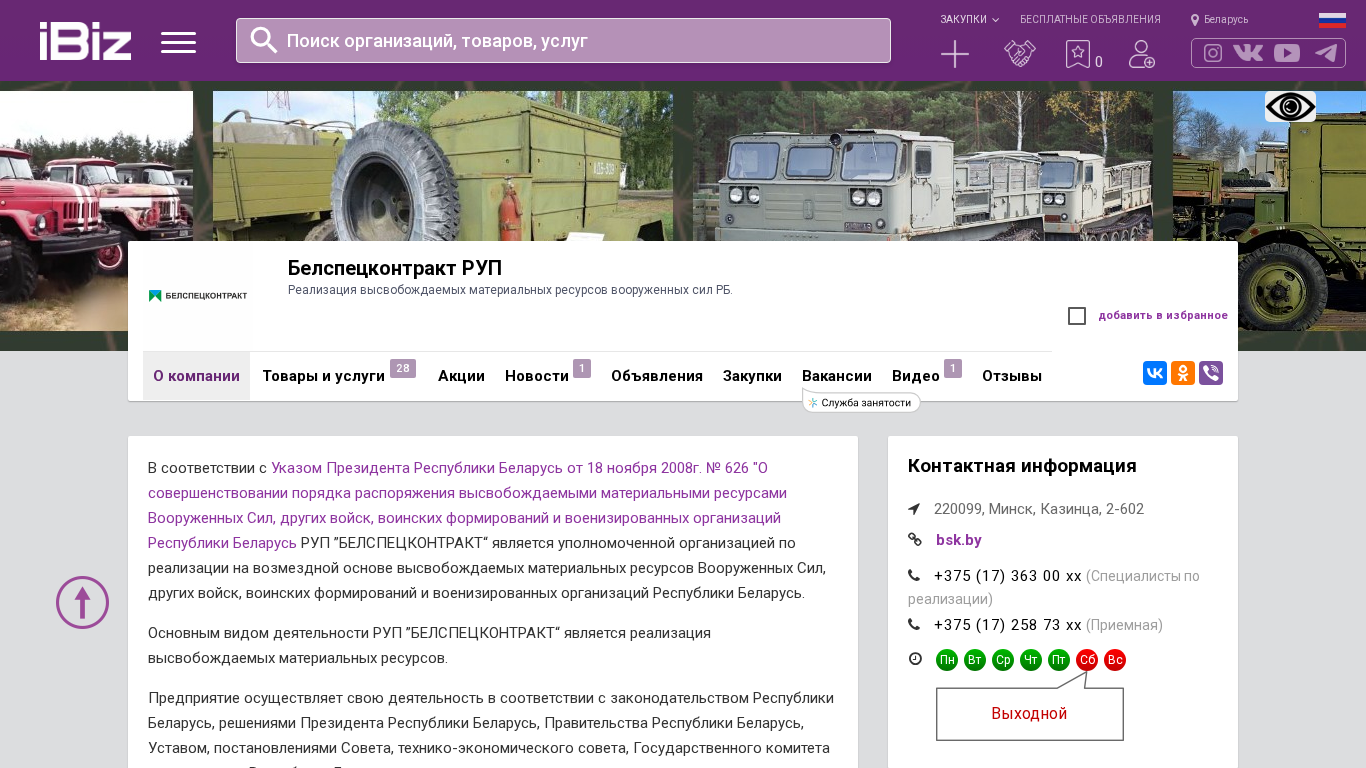Switch to Отзывы tab
1366x768 pixels.
coord(1012,376)
